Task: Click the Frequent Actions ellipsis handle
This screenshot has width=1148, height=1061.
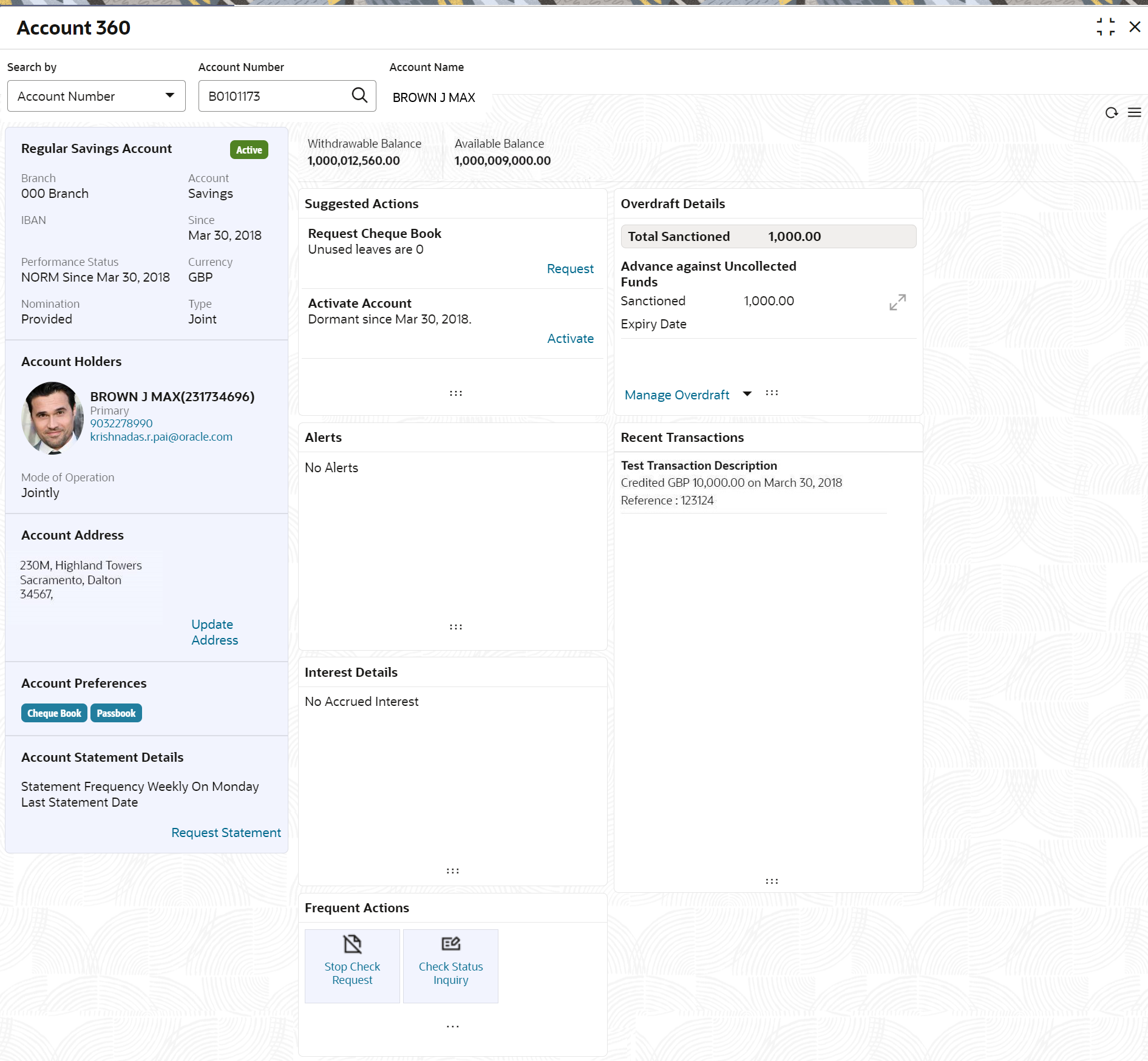Action: click(x=452, y=1026)
